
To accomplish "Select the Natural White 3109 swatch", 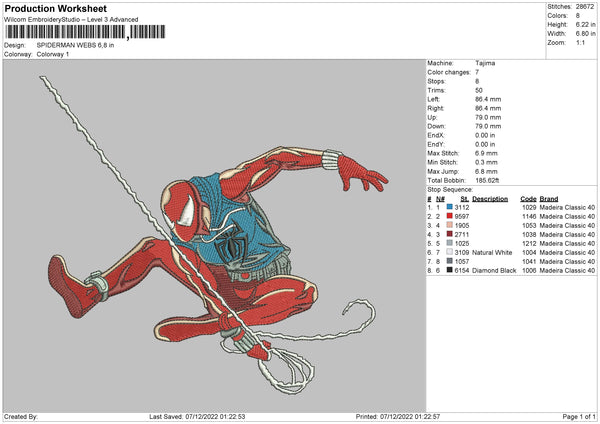I will click(x=450, y=252).
